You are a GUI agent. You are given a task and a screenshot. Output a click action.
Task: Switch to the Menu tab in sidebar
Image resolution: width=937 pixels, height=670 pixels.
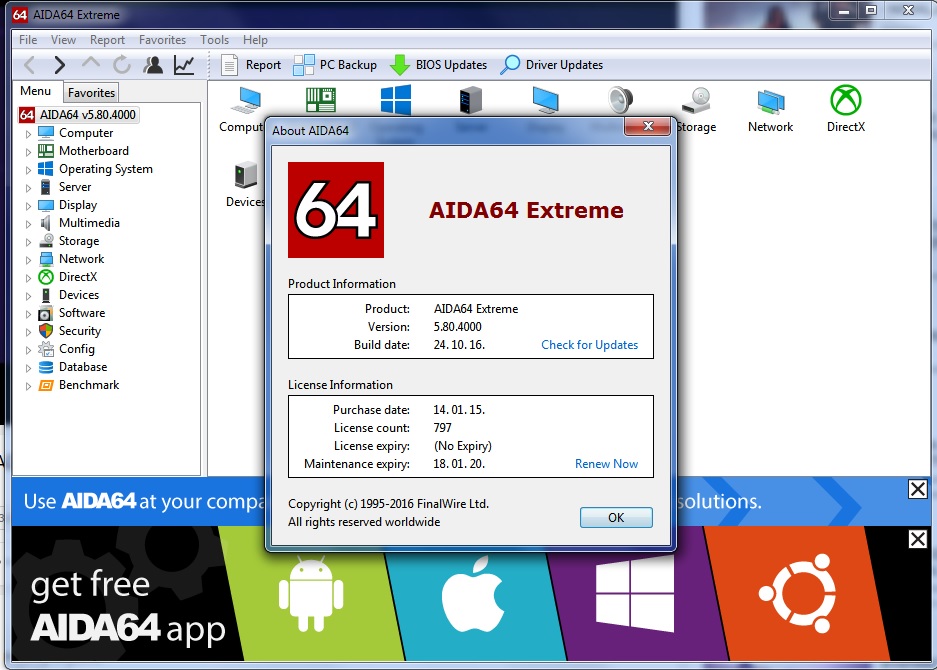point(35,91)
